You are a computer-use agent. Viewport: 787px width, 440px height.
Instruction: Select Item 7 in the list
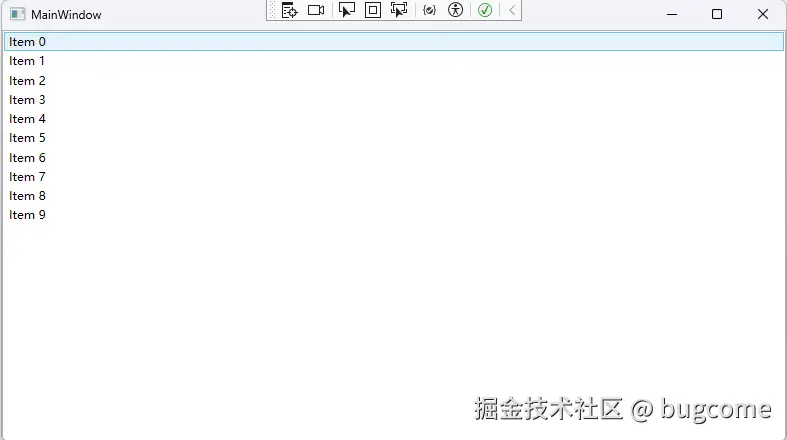point(394,177)
